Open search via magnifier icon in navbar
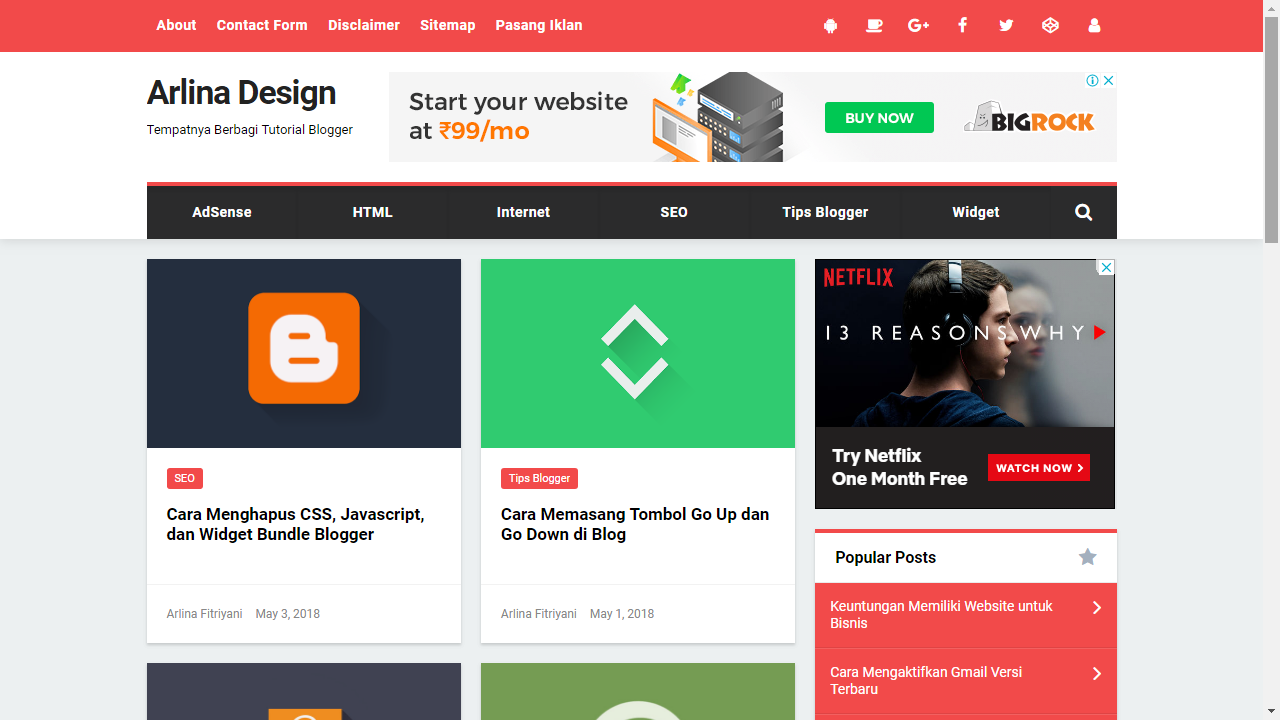The image size is (1280, 720). [1083, 212]
